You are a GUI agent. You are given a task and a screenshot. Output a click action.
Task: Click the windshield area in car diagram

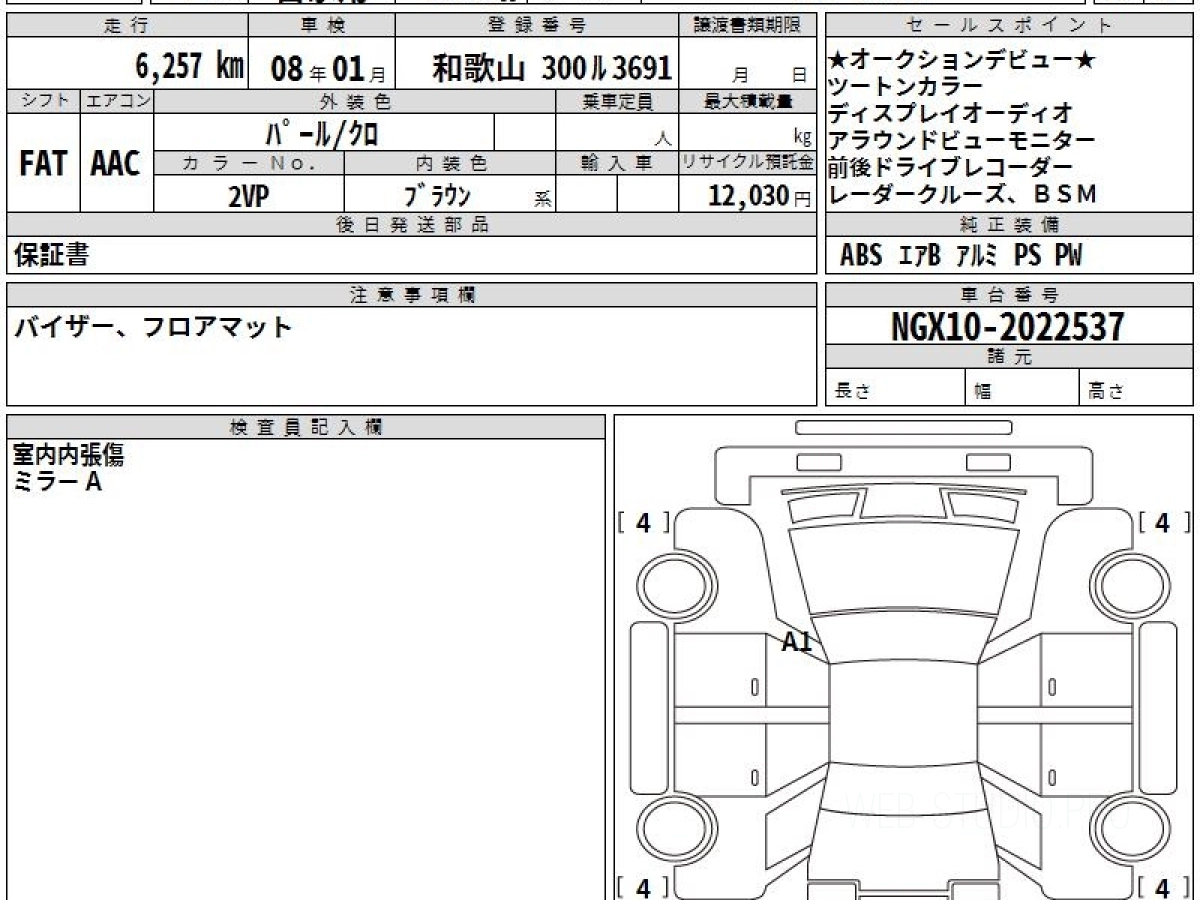click(x=903, y=570)
